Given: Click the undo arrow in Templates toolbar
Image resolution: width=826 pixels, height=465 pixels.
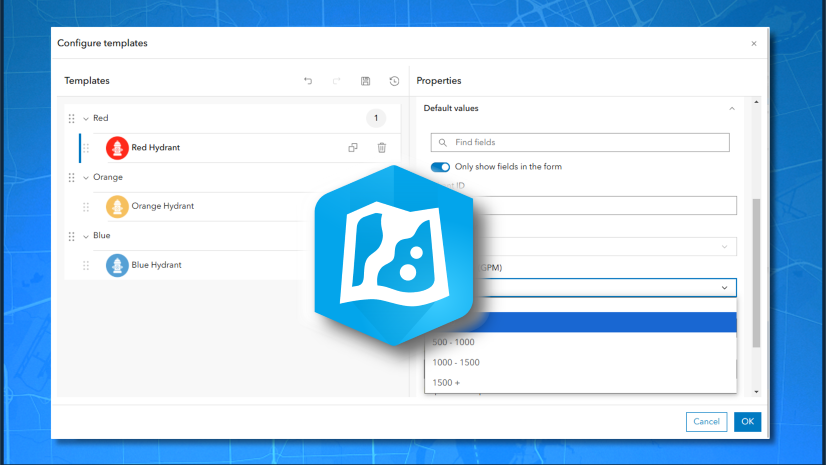Looking at the screenshot, I should tap(308, 81).
